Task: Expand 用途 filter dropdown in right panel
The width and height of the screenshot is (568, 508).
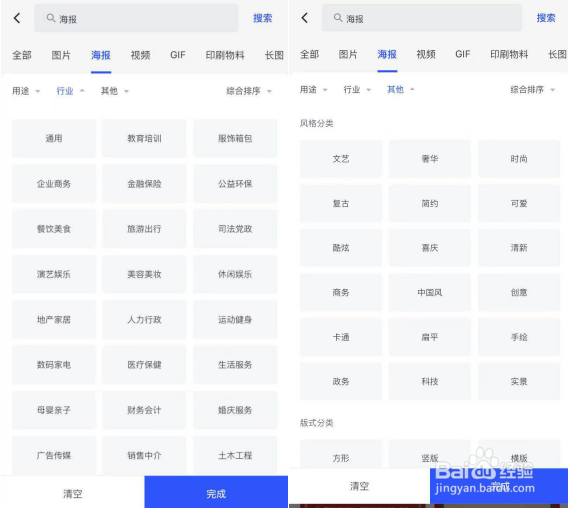Action: [313, 89]
